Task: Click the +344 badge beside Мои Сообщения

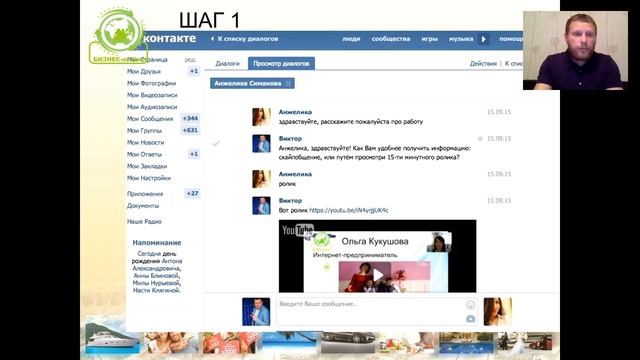Action: click(x=190, y=119)
